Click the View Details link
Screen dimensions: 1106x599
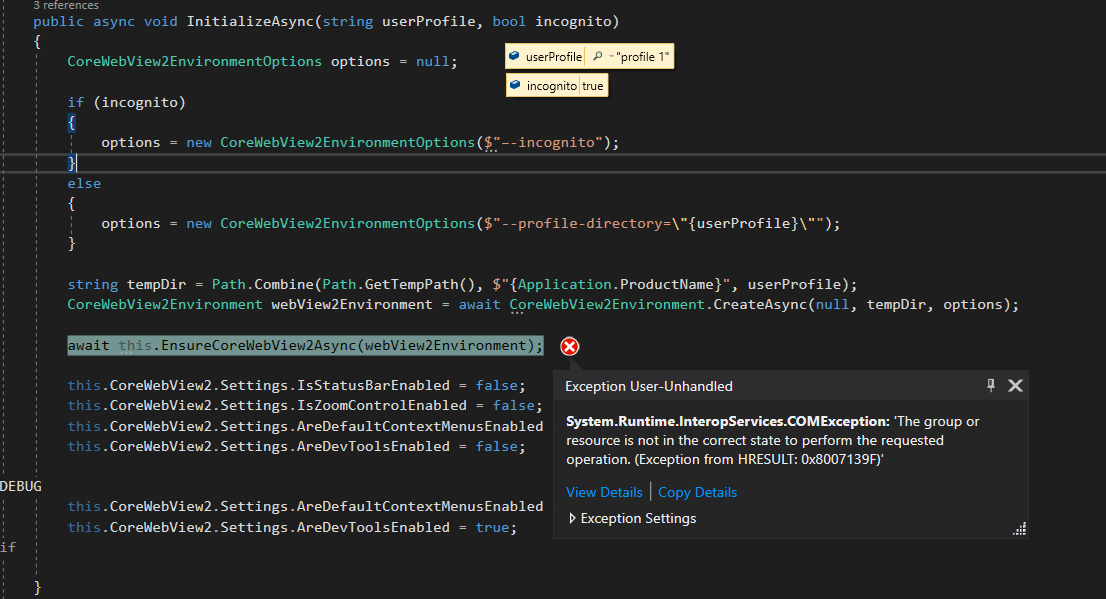coord(604,492)
